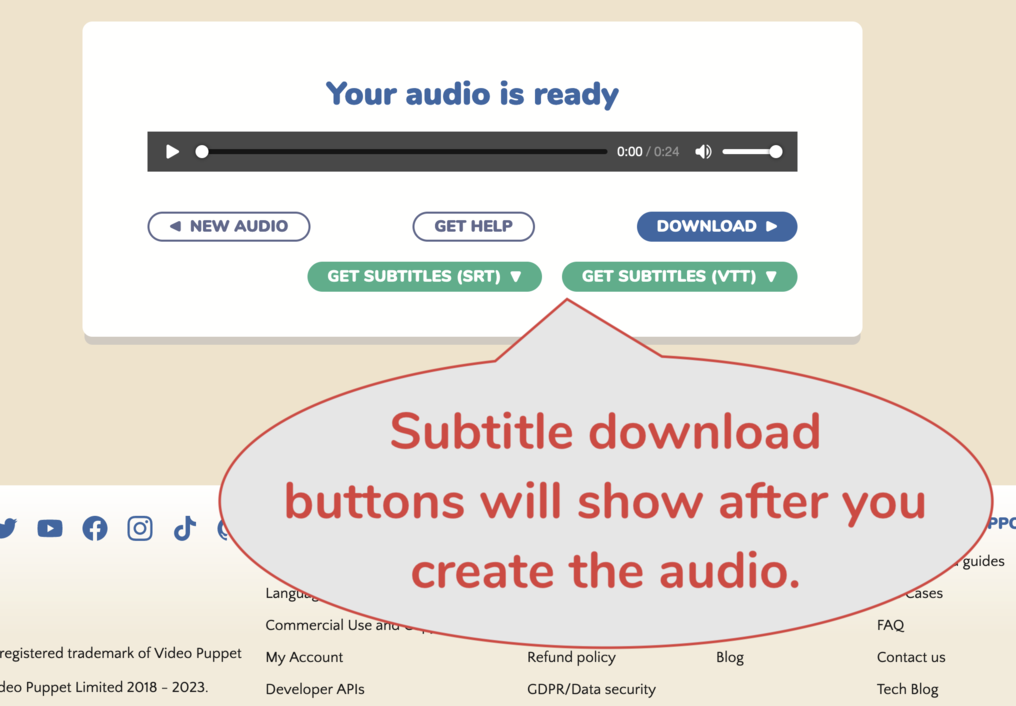The height and width of the screenshot is (706, 1016).
Task: Open the Facebook social icon
Action: (x=95, y=529)
